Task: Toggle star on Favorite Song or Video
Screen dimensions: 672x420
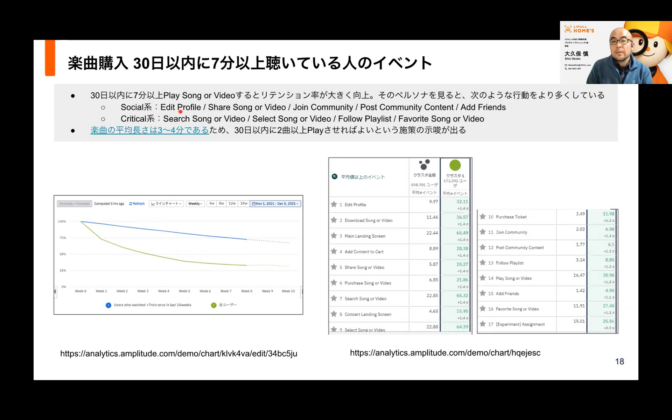Action: coord(480,310)
